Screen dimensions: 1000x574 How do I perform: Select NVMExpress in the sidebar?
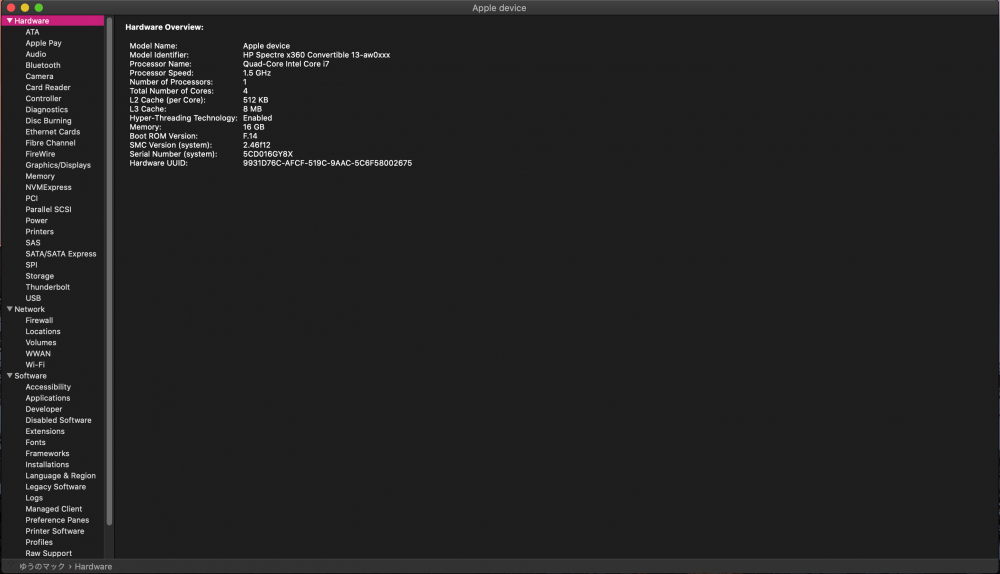click(x=48, y=188)
